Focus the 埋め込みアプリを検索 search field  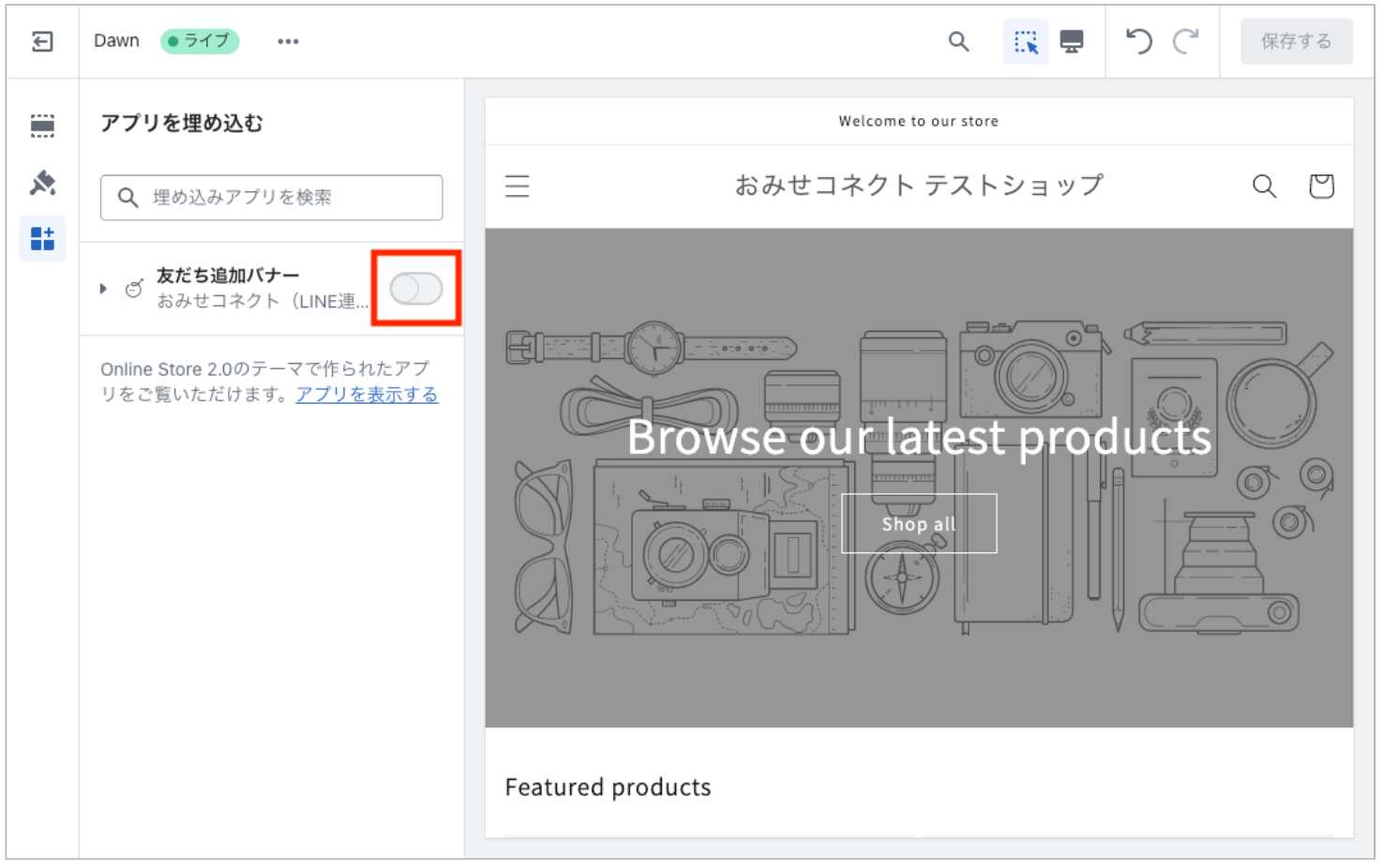pyautogui.click(x=271, y=198)
